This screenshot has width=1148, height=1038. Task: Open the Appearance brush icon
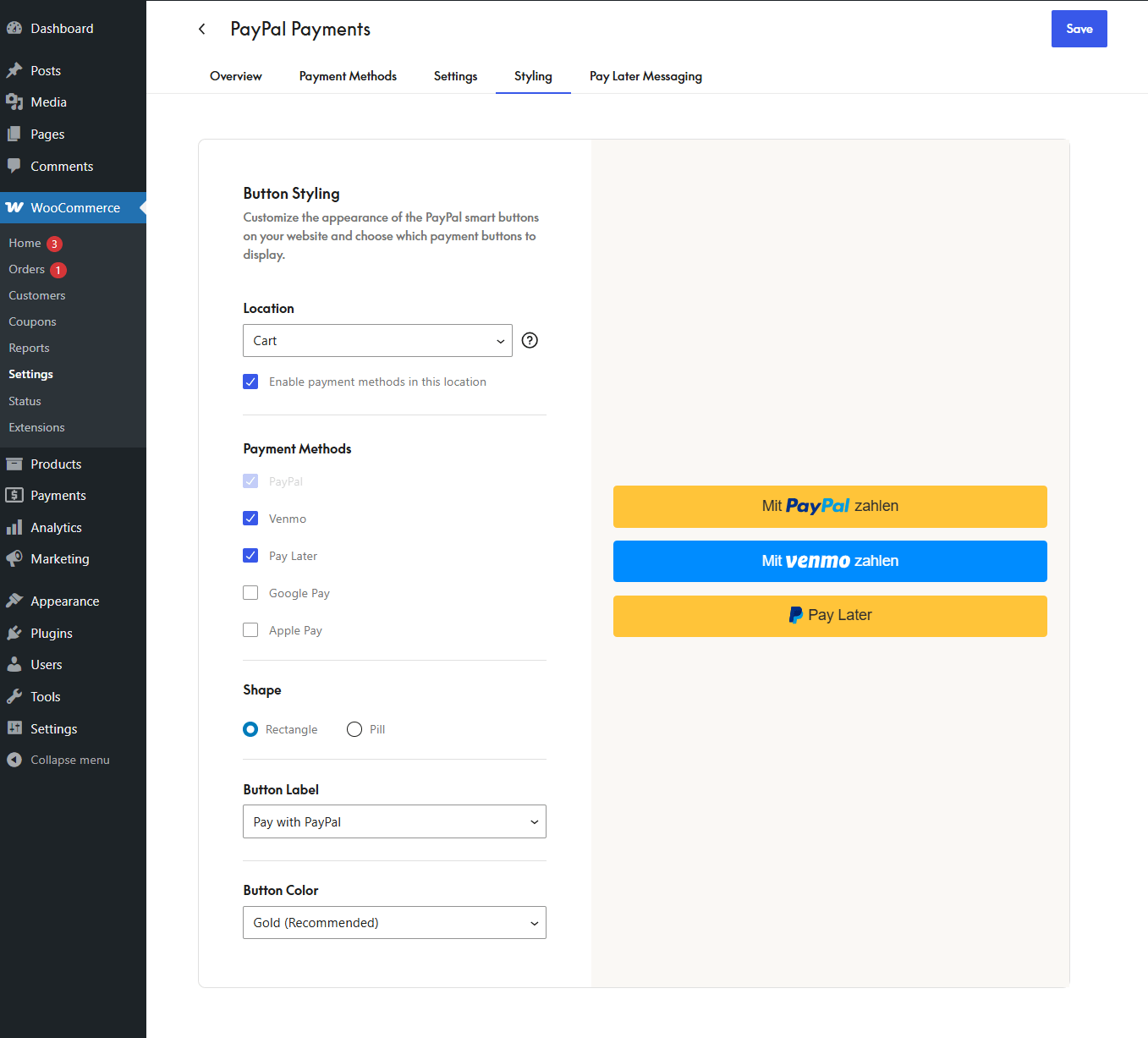coord(17,601)
